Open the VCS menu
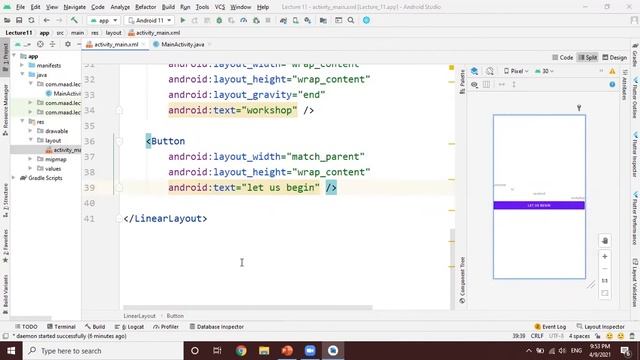The width and height of the screenshot is (640, 360). point(220,7)
